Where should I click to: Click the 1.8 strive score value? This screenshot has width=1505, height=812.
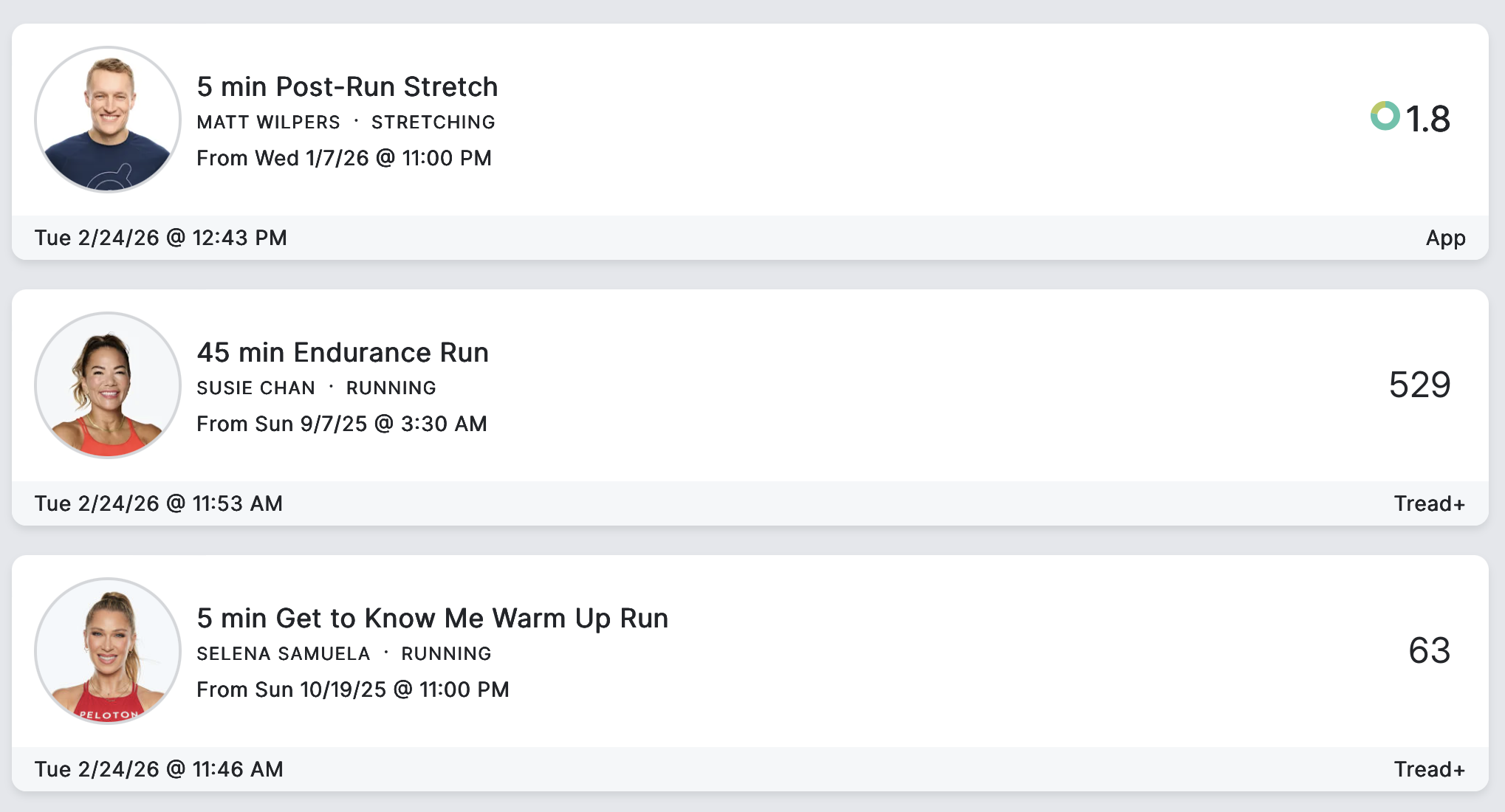coord(1427,119)
